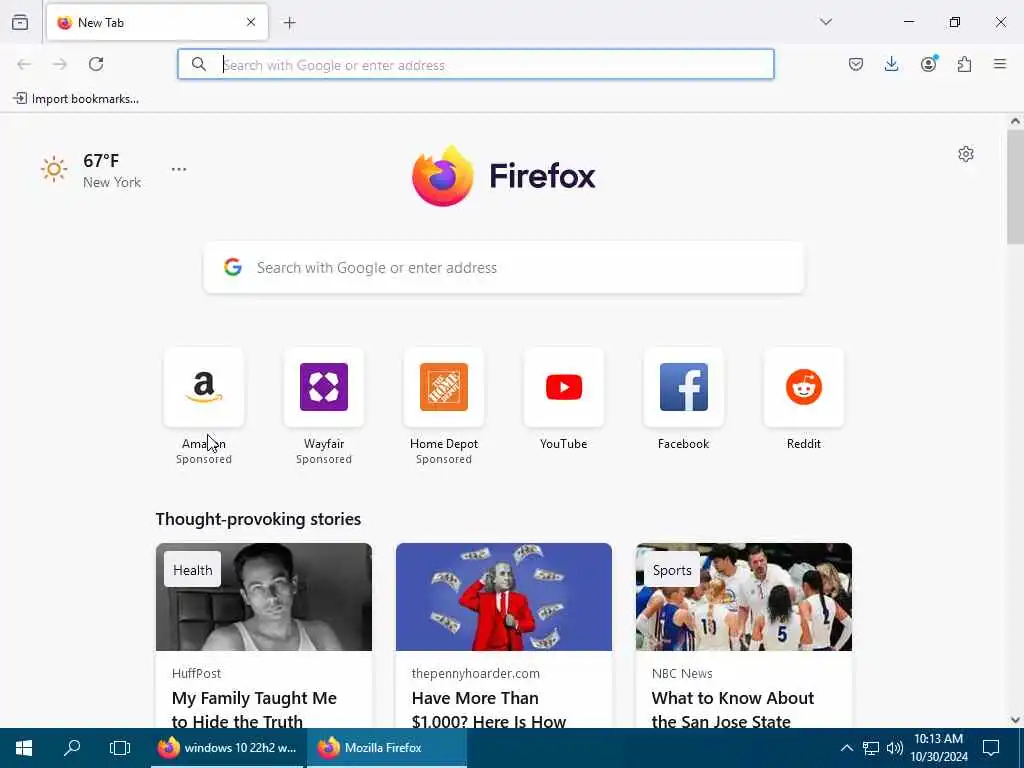This screenshot has height=768, width=1024.
Task: Click Import bookmarks… in bookmarks toolbar
Action: pos(76,99)
